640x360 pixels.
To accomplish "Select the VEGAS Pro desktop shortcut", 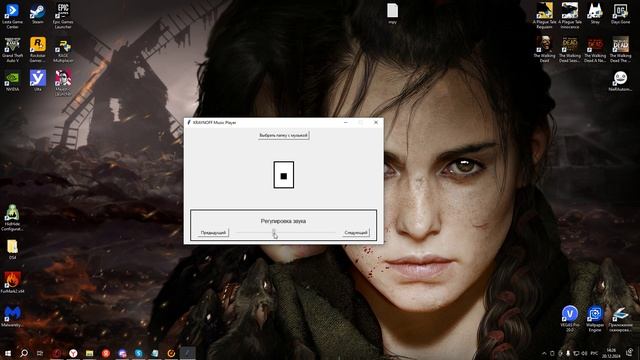I will click(570, 318).
